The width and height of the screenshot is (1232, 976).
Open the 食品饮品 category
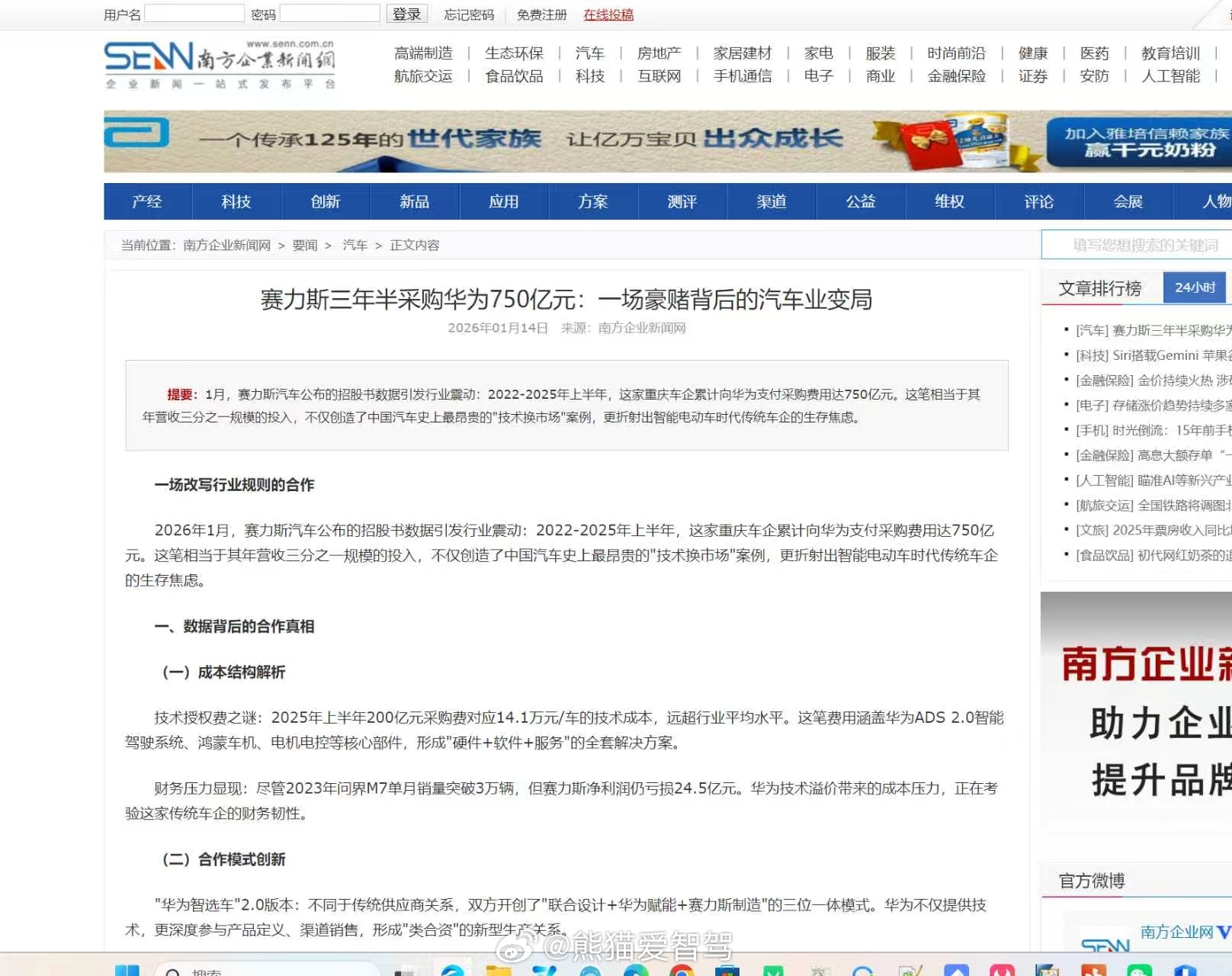pyautogui.click(x=514, y=76)
